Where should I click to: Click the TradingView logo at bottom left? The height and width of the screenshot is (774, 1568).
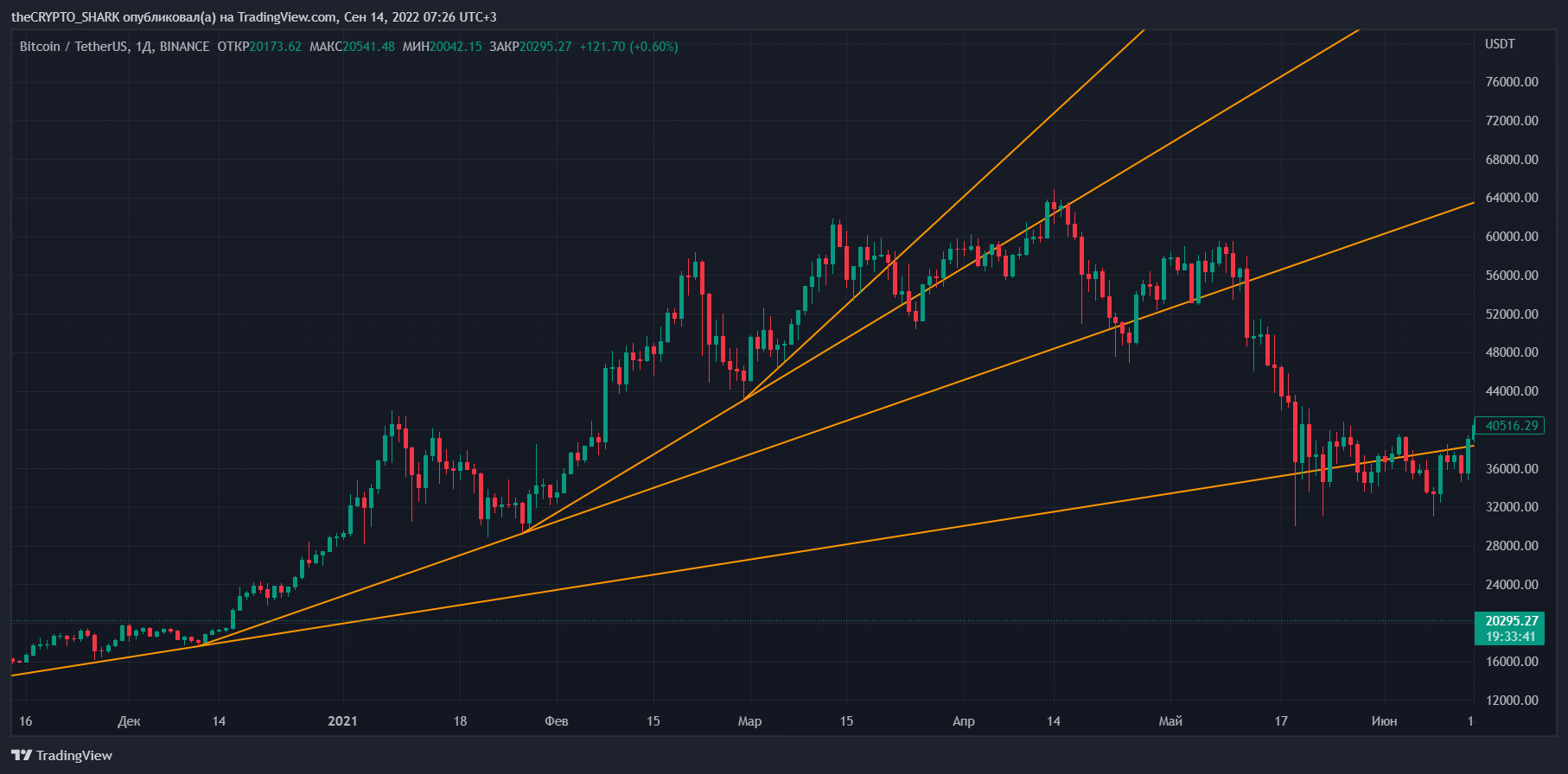tap(61, 755)
